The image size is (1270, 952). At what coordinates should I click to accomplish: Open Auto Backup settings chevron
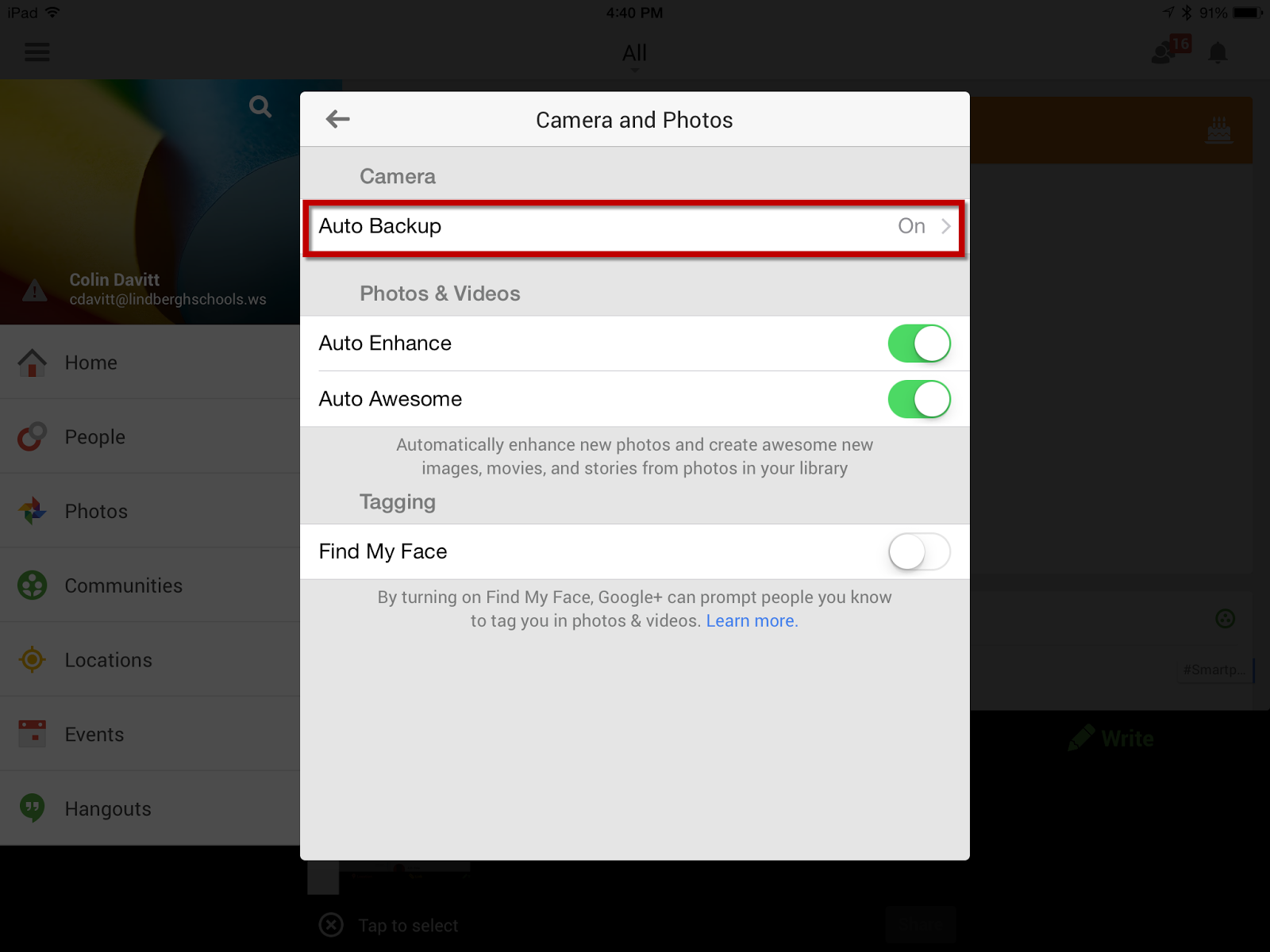coord(945,226)
